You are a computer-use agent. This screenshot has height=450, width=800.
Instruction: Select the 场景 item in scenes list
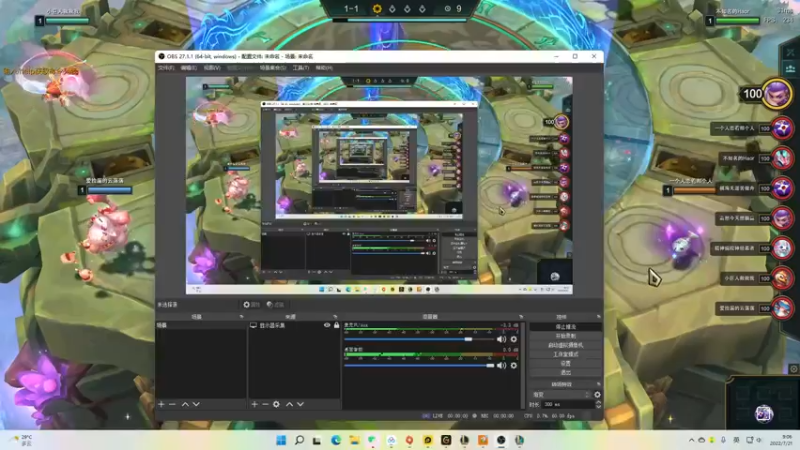(201, 325)
